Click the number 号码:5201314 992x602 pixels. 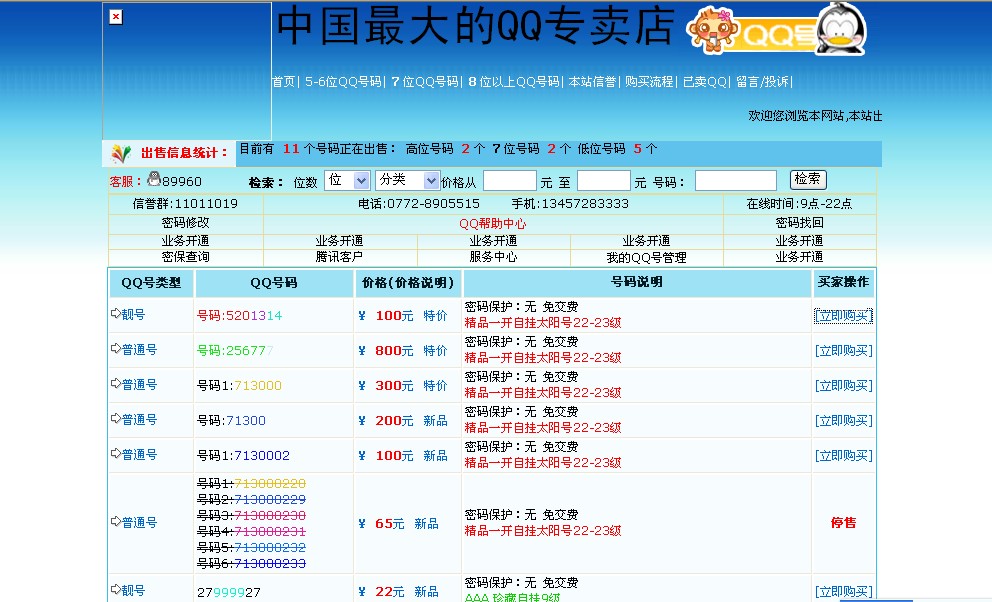pos(240,316)
